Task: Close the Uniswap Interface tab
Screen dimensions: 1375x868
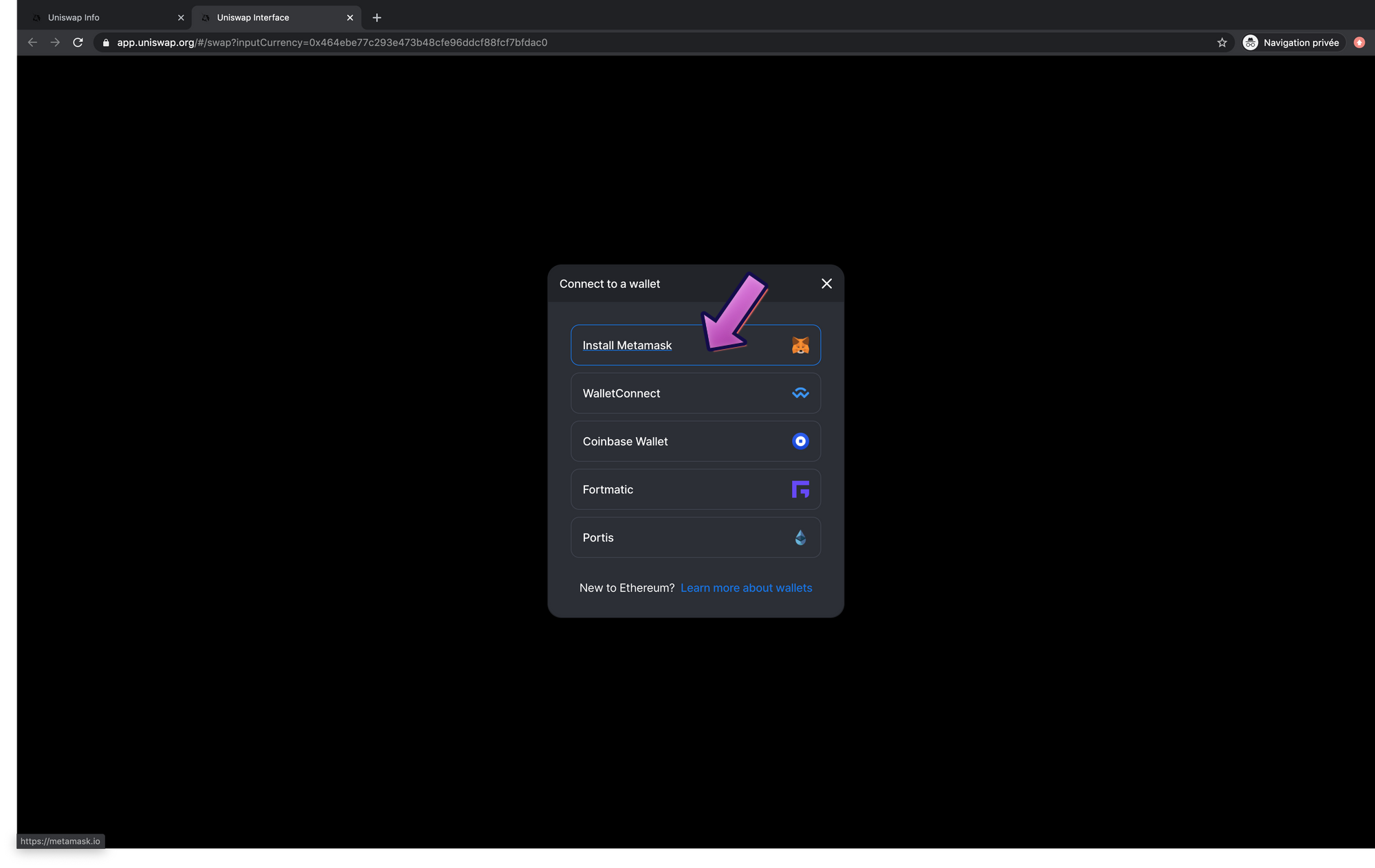Action: pos(350,18)
